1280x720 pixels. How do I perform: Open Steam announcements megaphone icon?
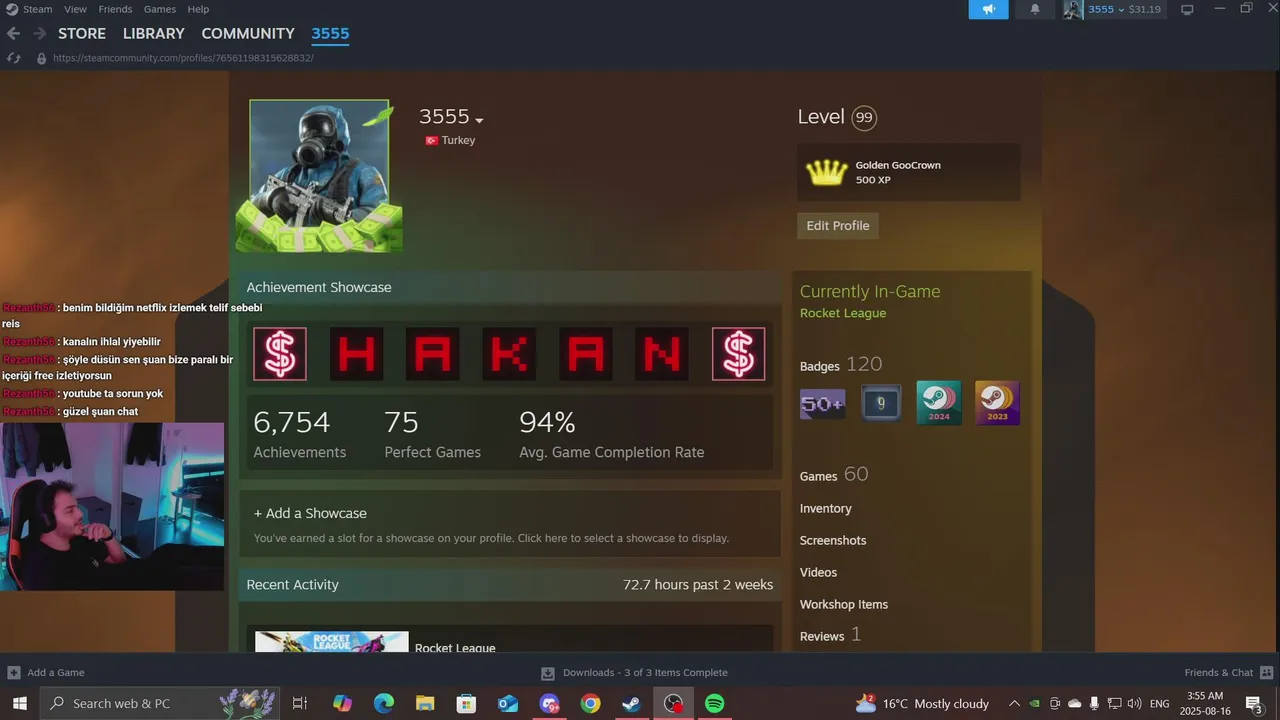coord(988,9)
